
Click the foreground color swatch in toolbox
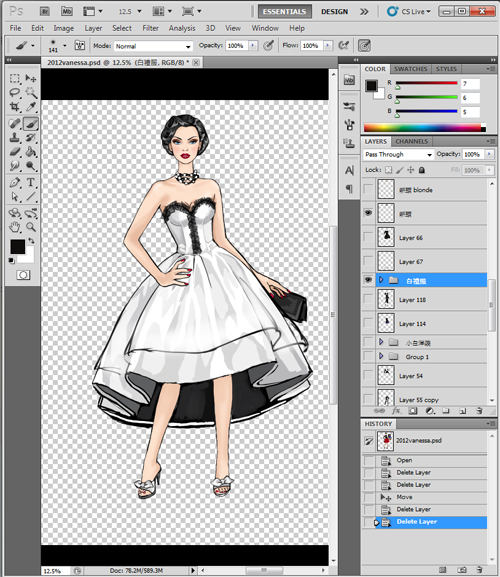click(x=18, y=247)
